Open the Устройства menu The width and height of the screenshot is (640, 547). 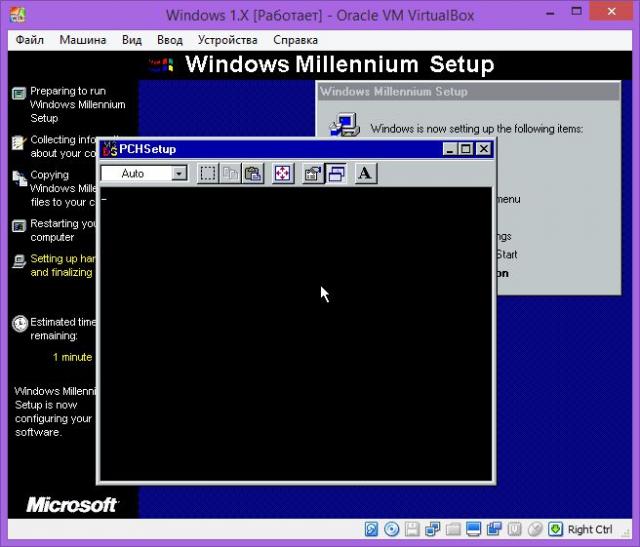pyautogui.click(x=228, y=40)
